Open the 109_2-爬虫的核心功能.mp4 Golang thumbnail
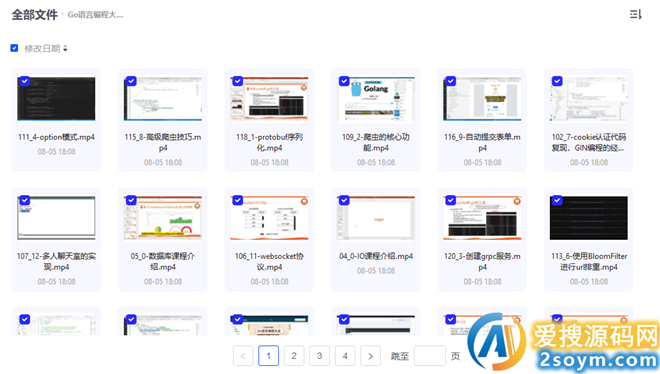The image size is (660, 374). pos(375,98)
